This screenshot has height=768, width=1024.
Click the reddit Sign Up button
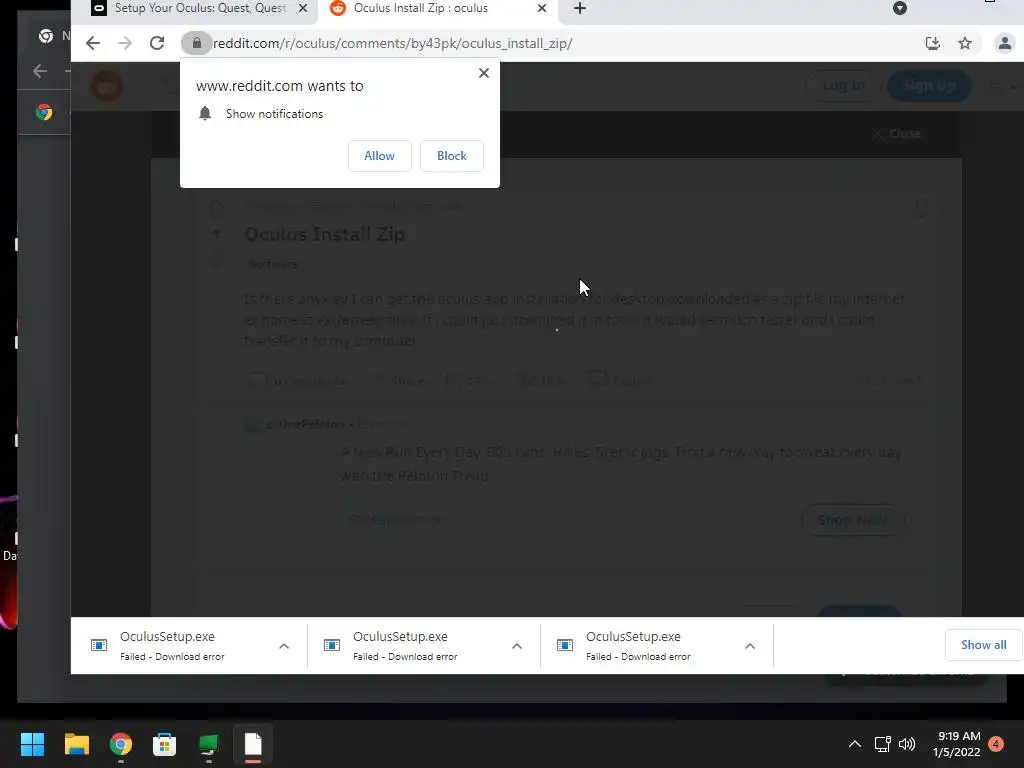(929, 86)
